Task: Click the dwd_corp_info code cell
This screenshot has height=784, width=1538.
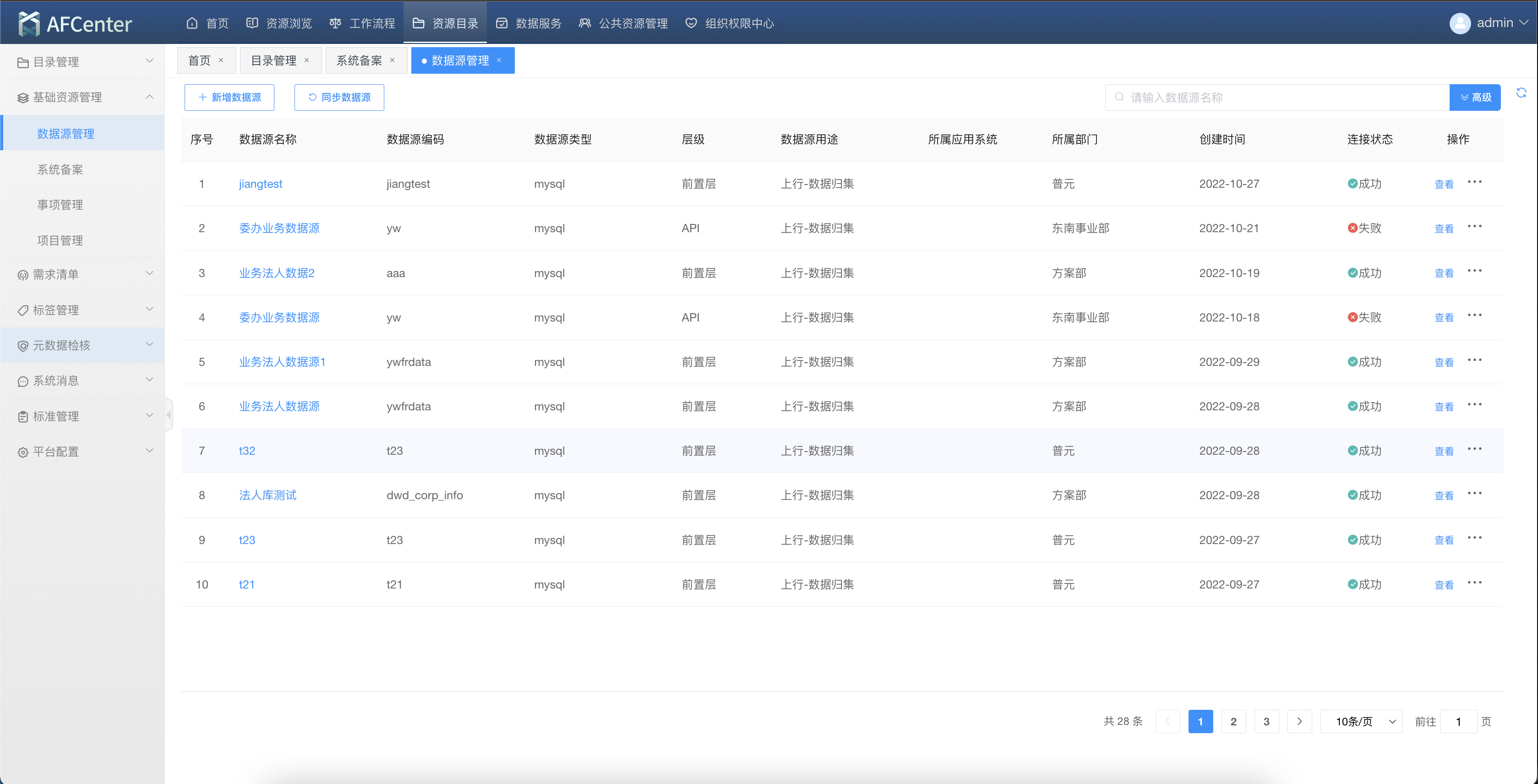Action: tap(425, 495)
